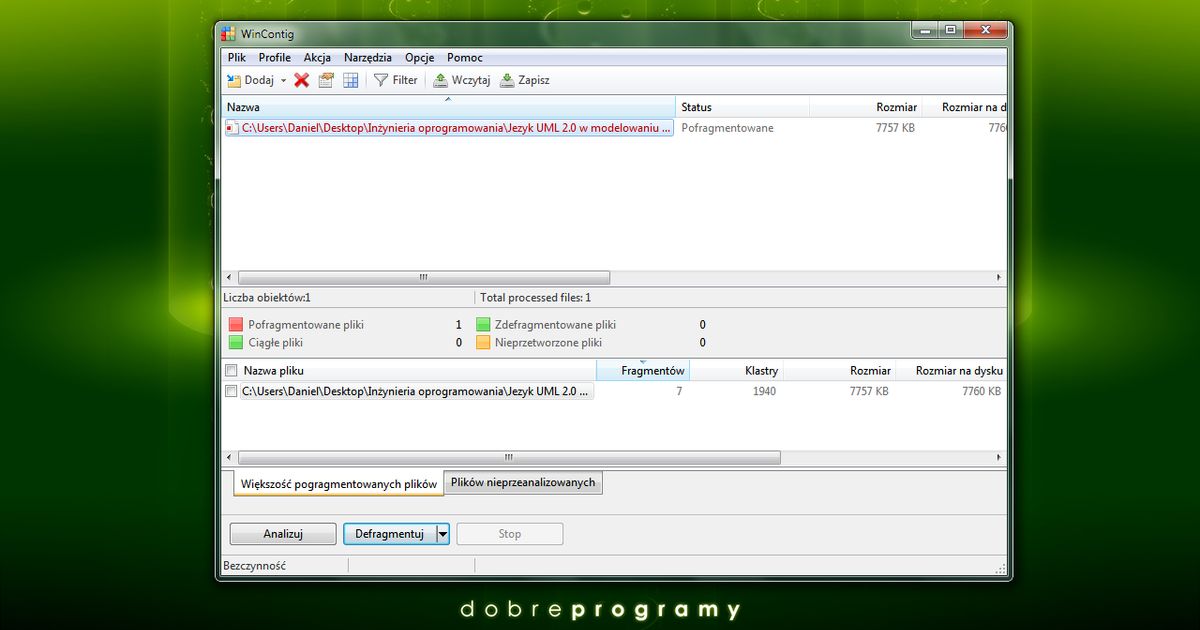
Task: Click the WinContig title bar icon
Action: 229,34
